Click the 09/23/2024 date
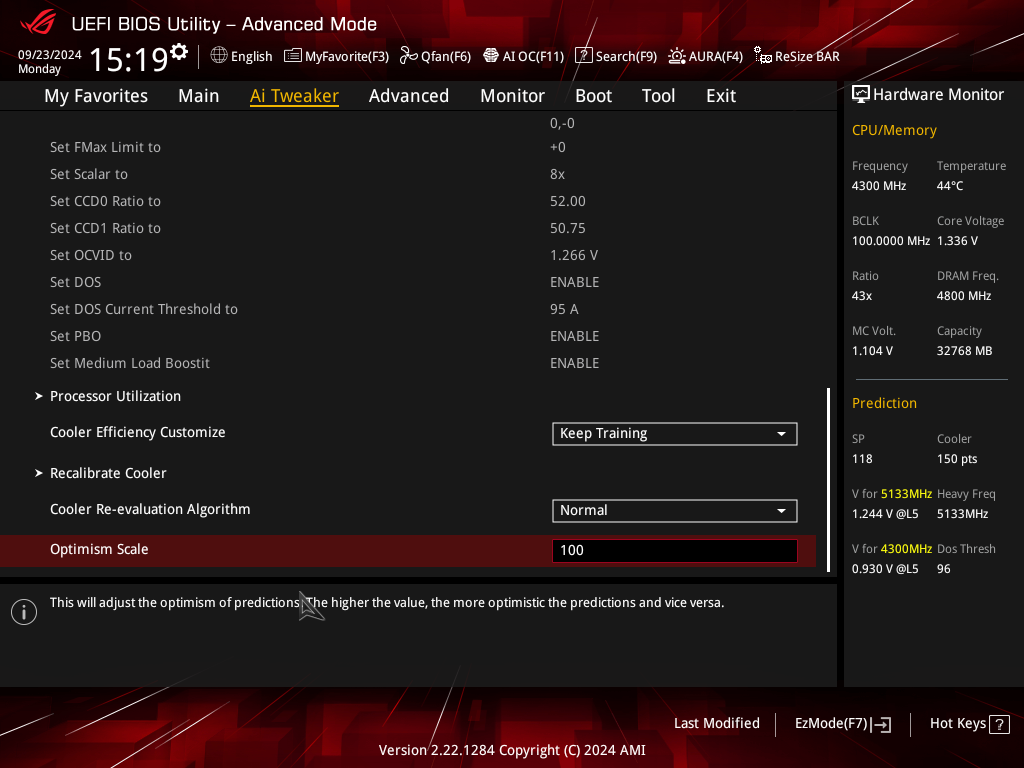This screenshot has width=1024, height=768. tap(50, 55)
